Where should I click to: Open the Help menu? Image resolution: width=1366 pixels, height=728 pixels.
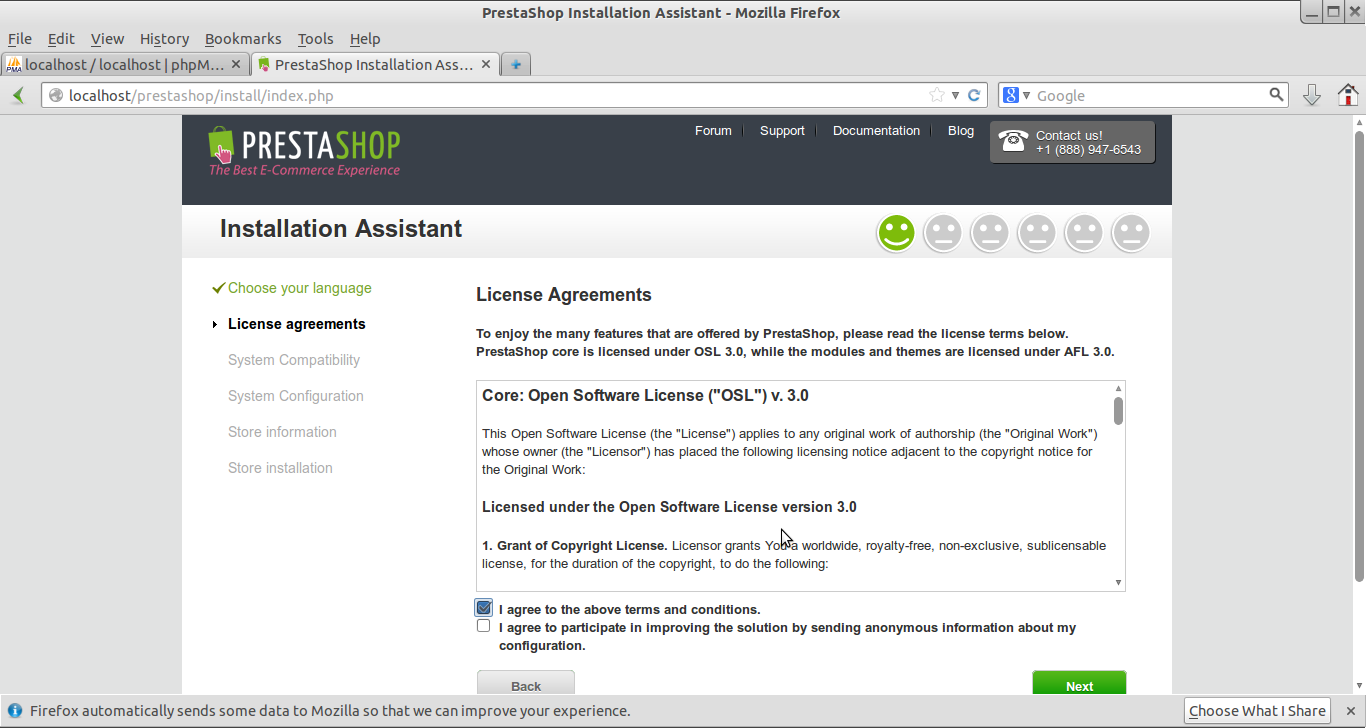coord(365,39)
